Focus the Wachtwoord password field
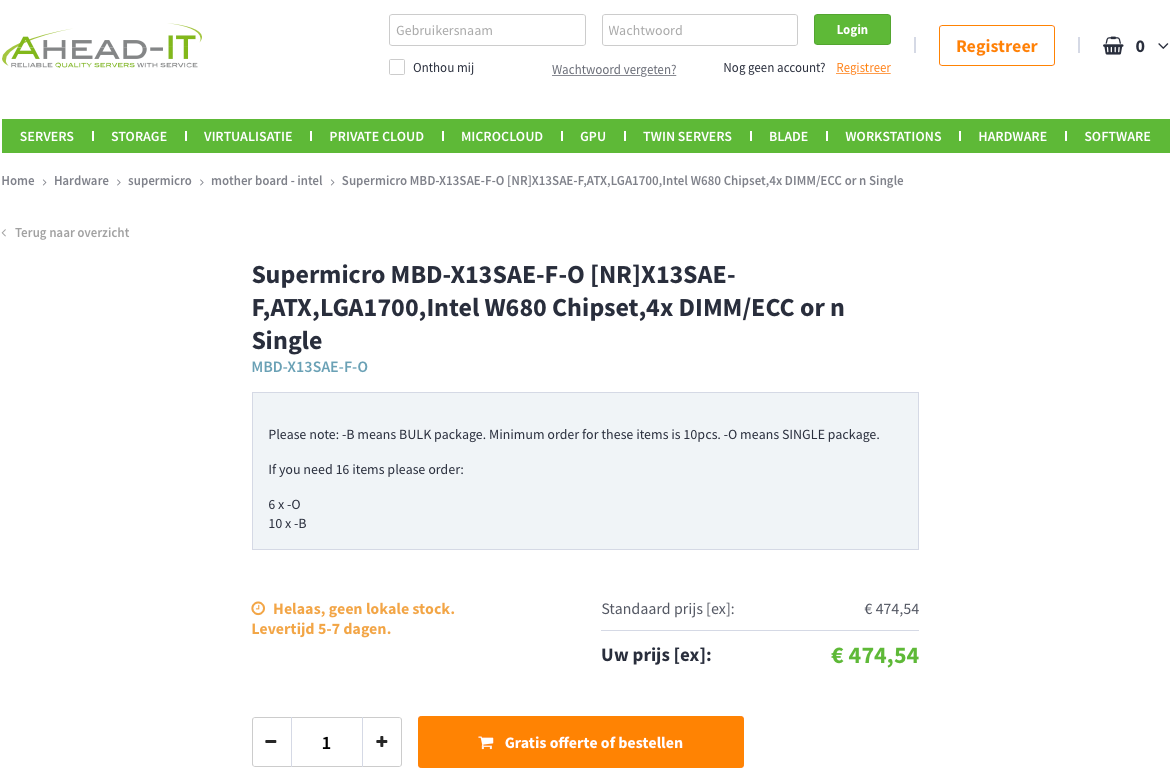 [699, 30]
